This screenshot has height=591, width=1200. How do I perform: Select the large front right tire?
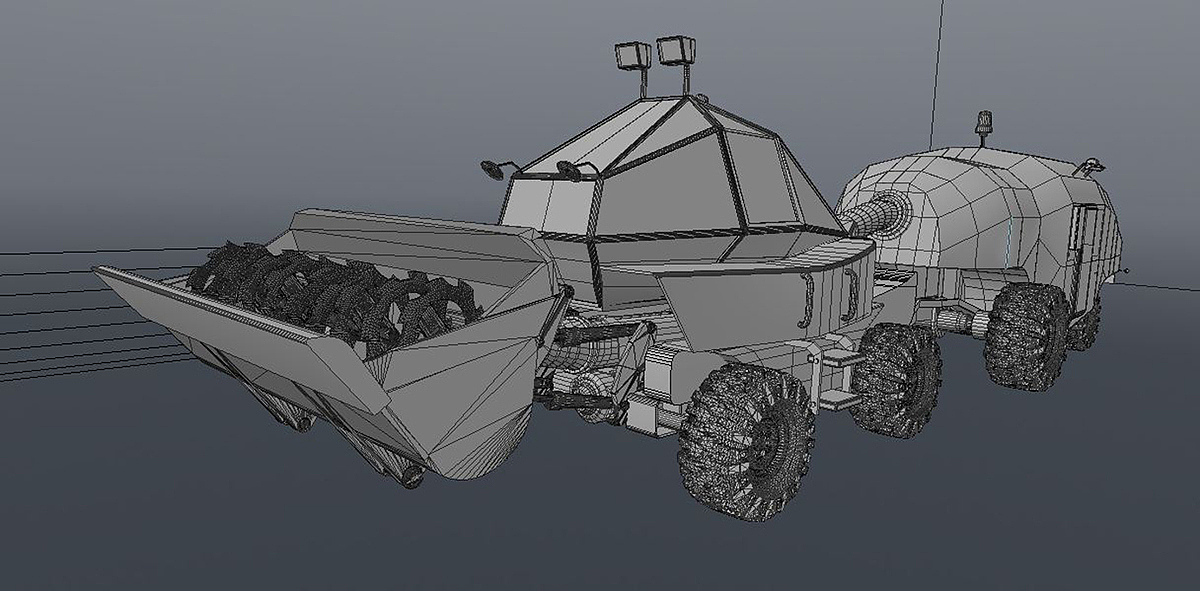pos(745,441)
